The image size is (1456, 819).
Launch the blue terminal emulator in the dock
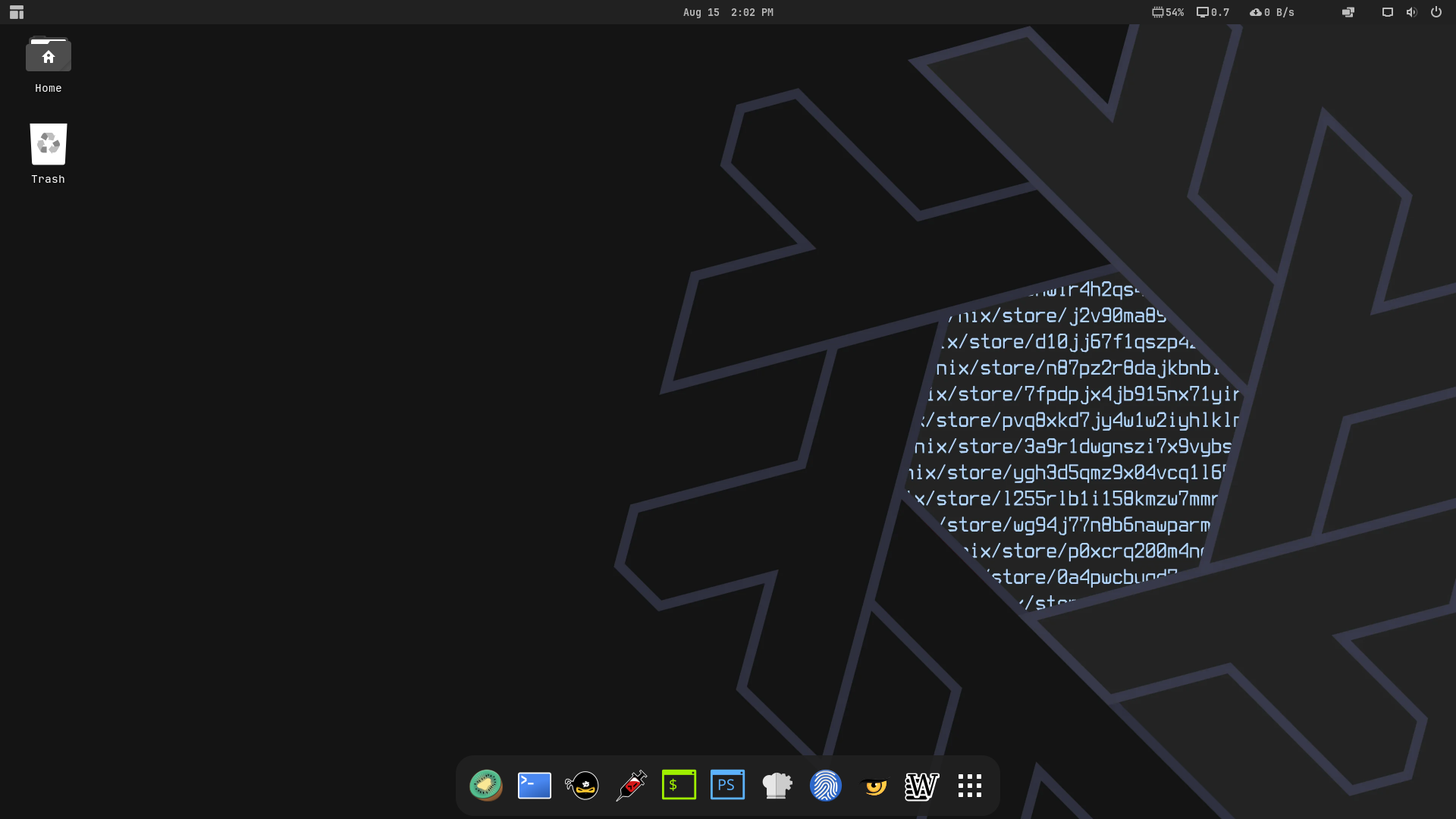point(534,785)
